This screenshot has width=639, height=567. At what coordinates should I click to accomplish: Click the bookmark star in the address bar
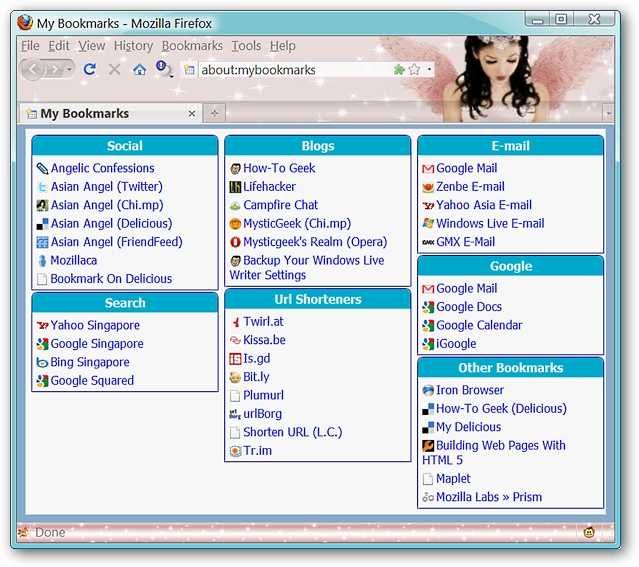pyautogui.click(x=414, y=70)
